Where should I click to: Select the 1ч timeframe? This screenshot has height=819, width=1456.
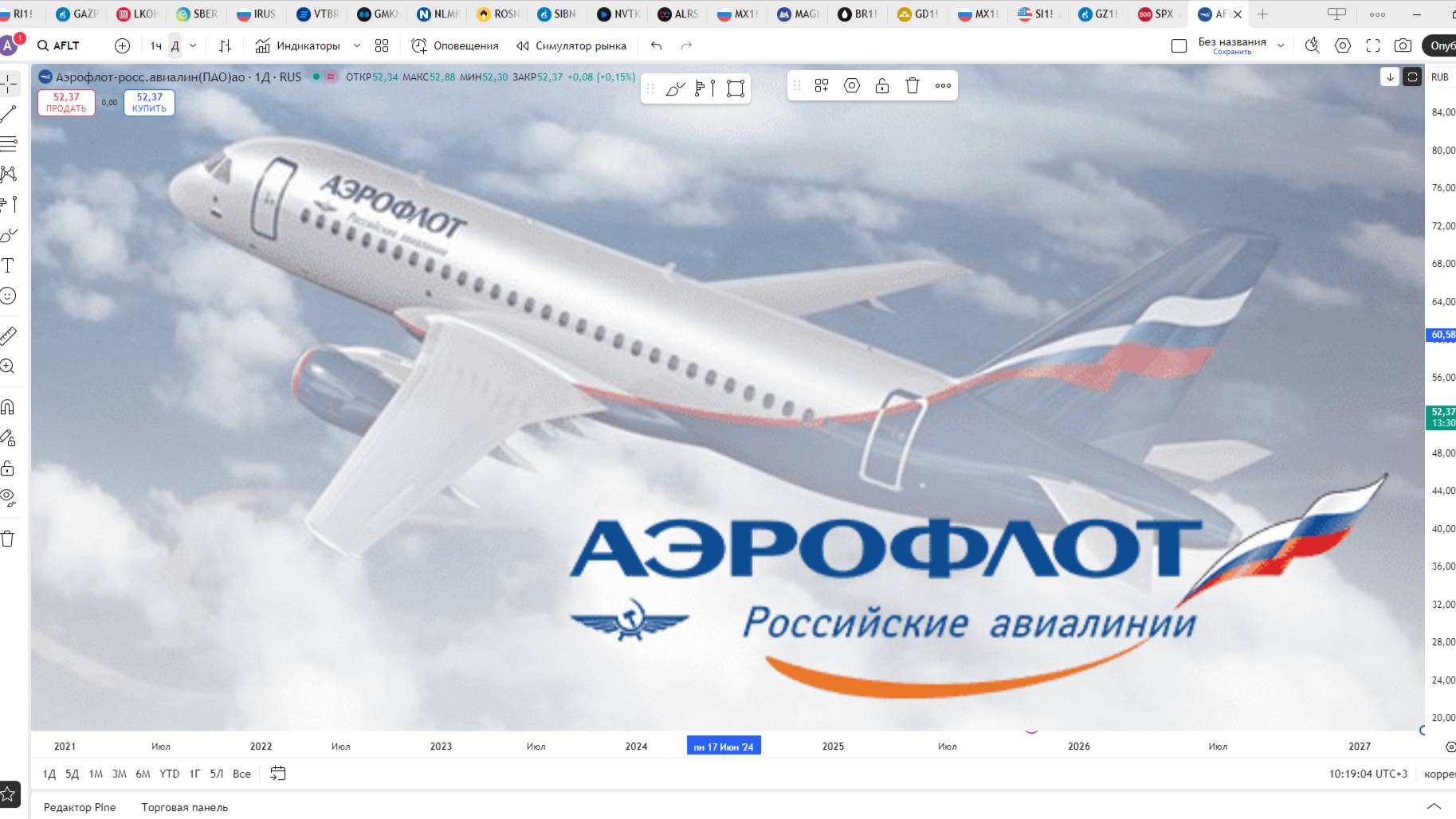point(156,45)
